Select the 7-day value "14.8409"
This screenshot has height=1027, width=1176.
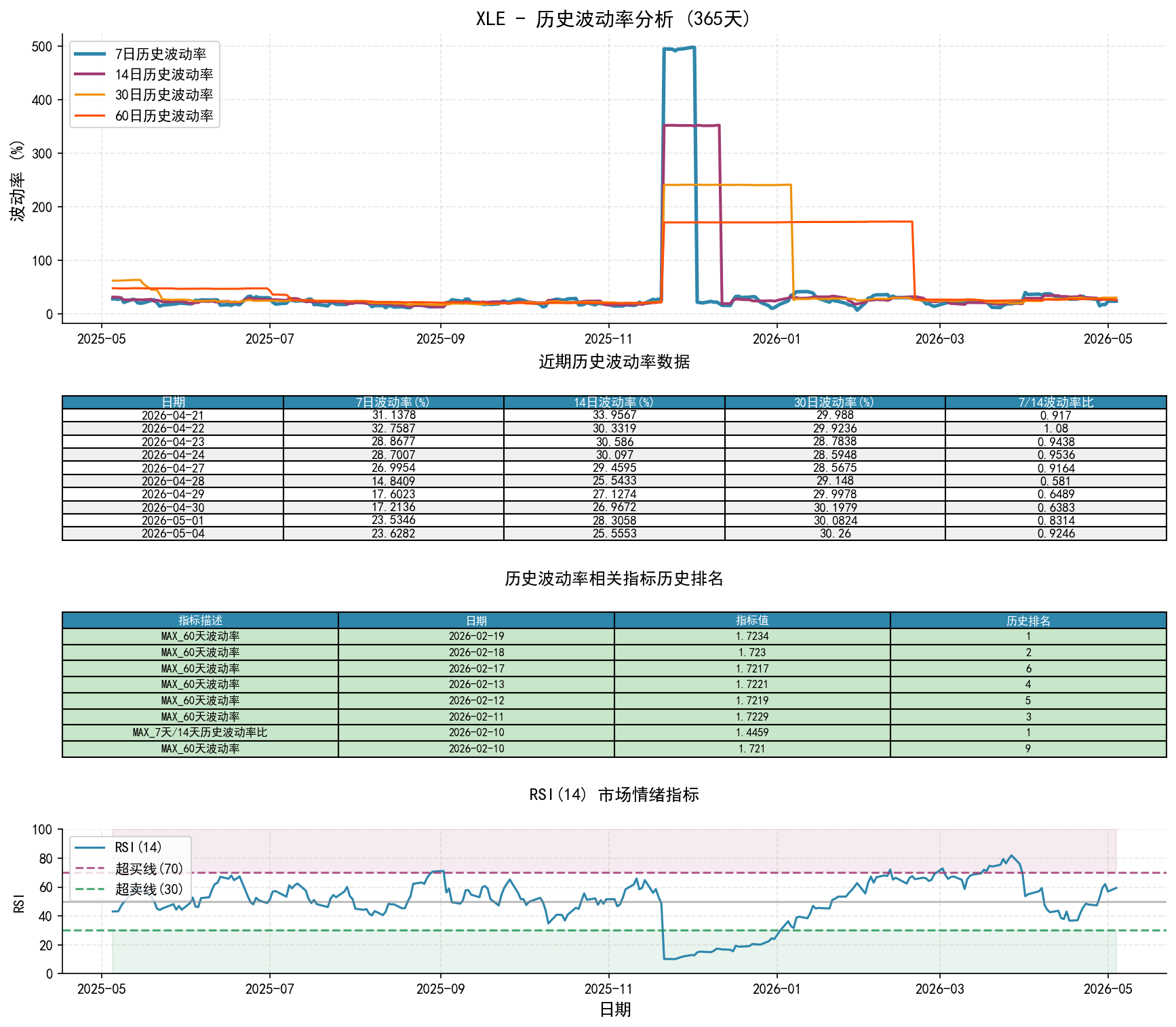[x=393, y=481]
